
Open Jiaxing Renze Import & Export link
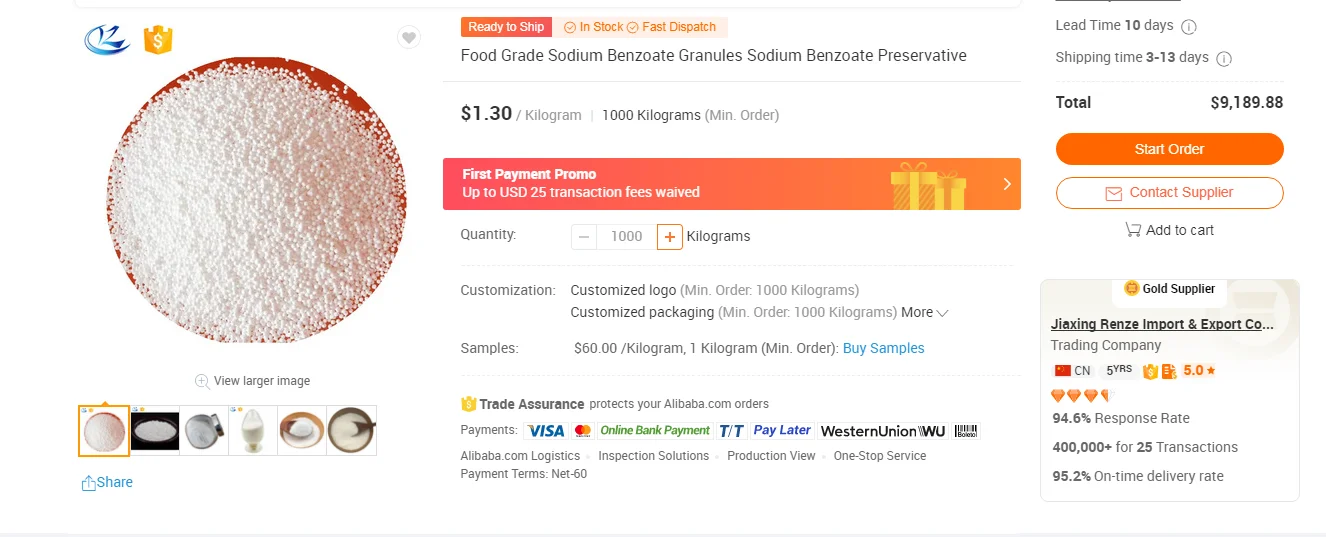pyautogui.click(x=1162, y=324)
